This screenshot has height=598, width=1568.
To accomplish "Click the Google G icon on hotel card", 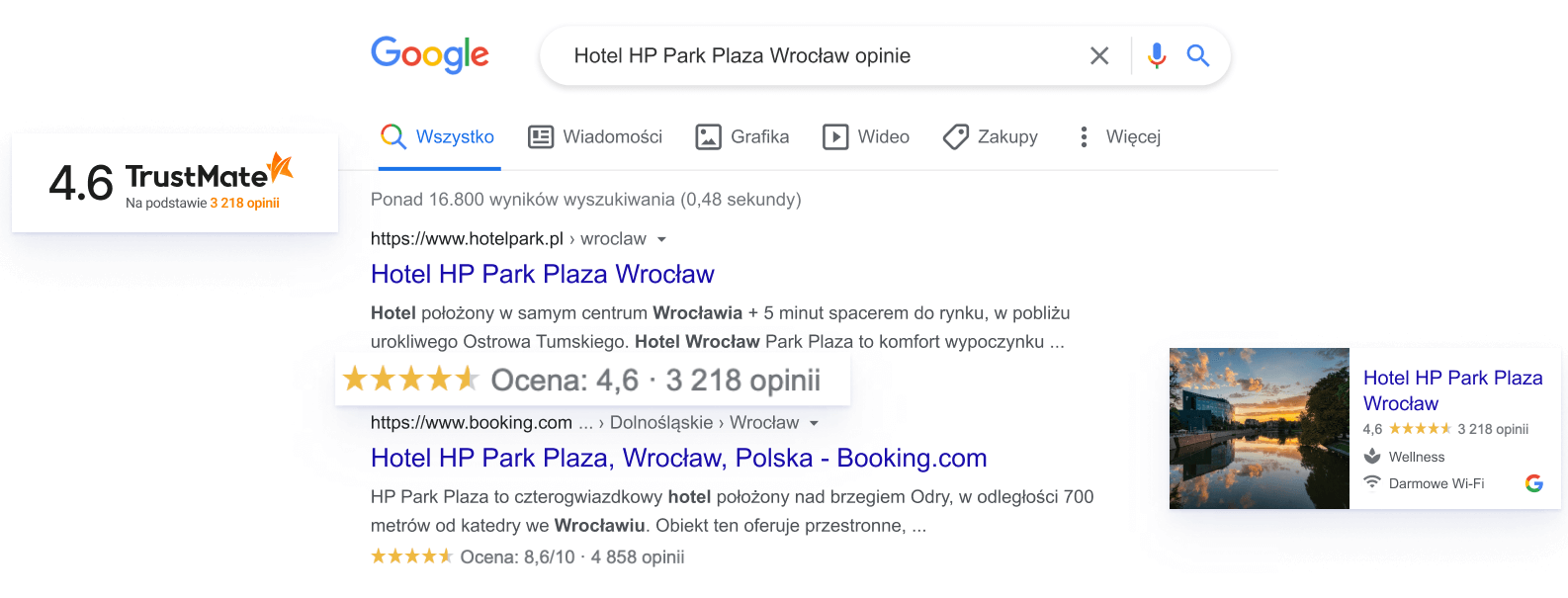I will point(1533,483).
